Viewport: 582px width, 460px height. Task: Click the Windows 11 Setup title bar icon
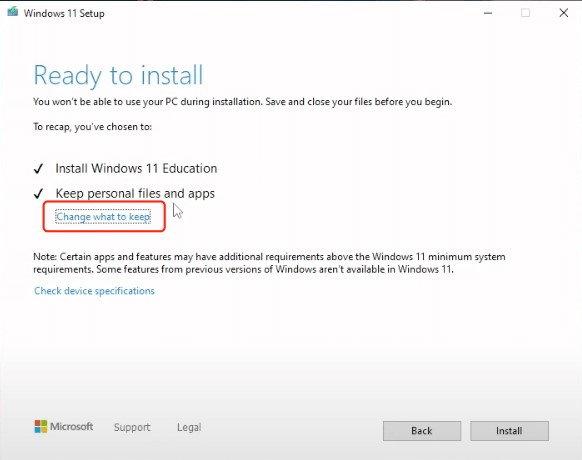(13, 12)
